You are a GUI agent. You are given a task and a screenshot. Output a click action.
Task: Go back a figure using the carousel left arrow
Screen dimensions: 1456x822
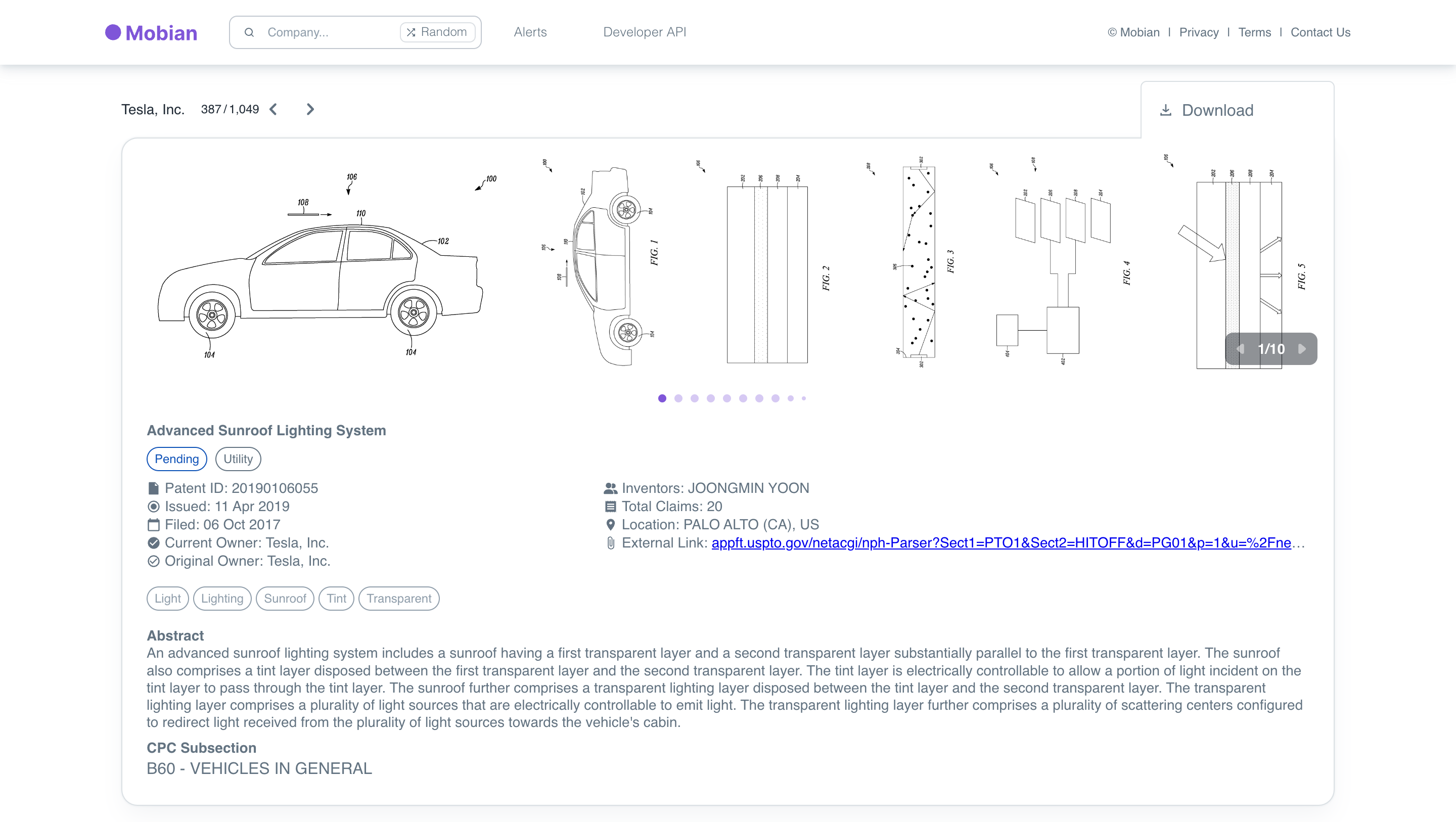coord(1241,349)
